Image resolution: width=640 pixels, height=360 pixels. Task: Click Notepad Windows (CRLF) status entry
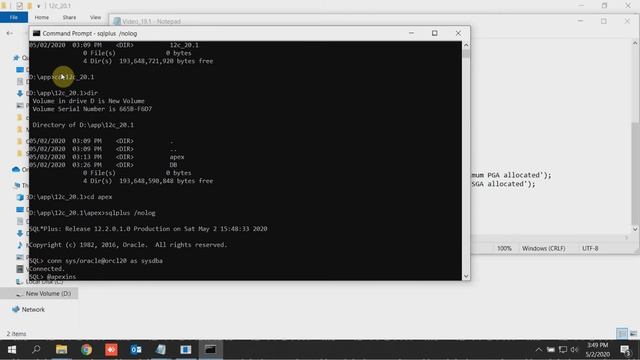544,248
